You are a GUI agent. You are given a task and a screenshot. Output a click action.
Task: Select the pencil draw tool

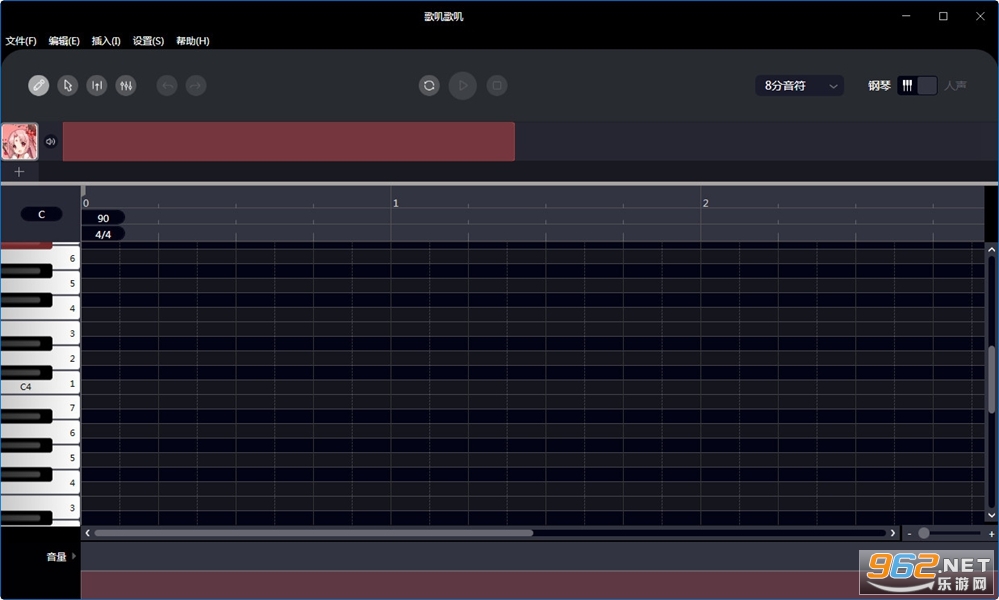pyautogui.click(x=39, y=85)
